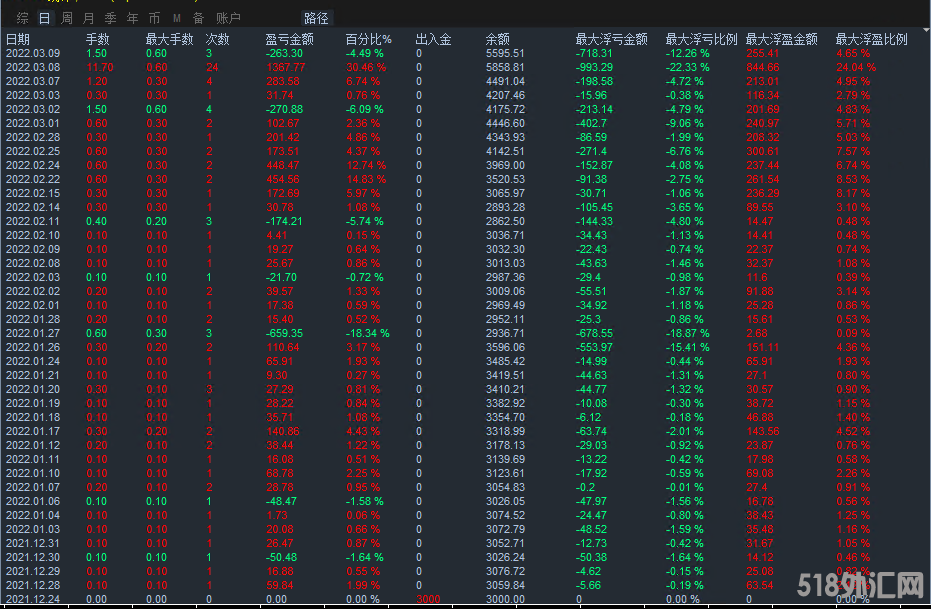Open the 币 currency tab
The image size is (931, 609).
pyautogui.click(x=154, y=18)
